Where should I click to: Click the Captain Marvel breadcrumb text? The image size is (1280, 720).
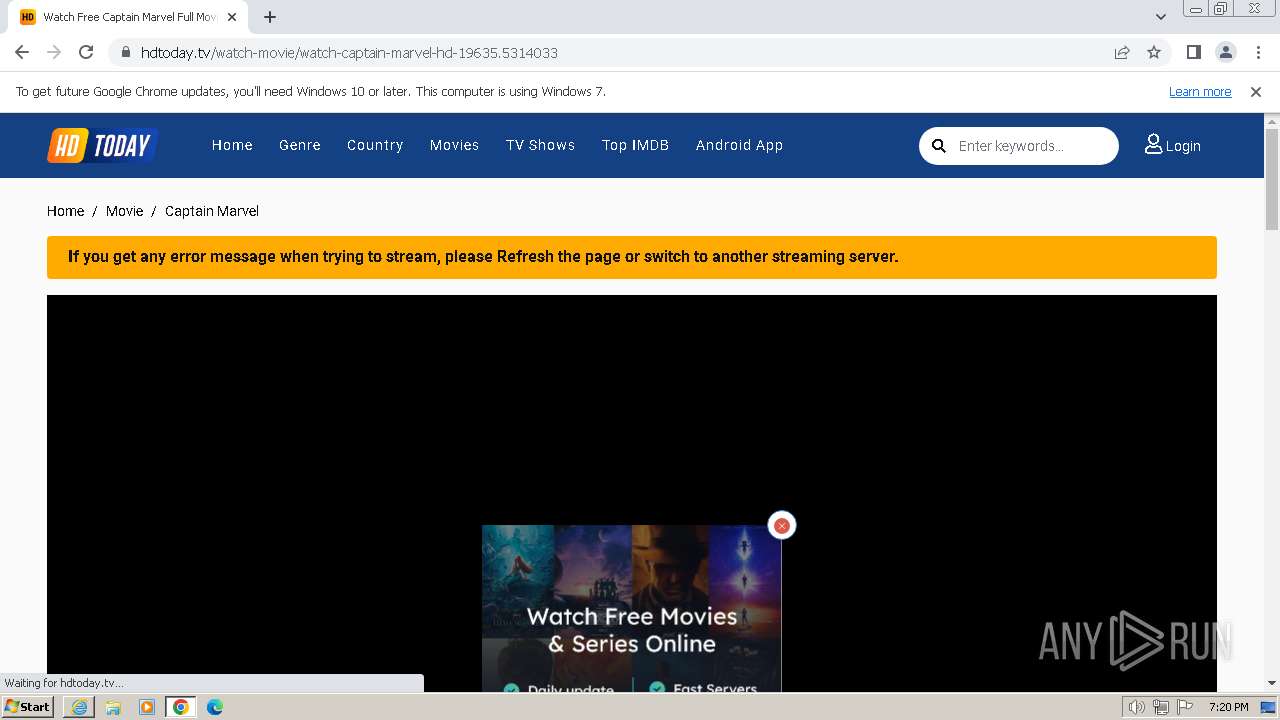click(x=212, y=211)
